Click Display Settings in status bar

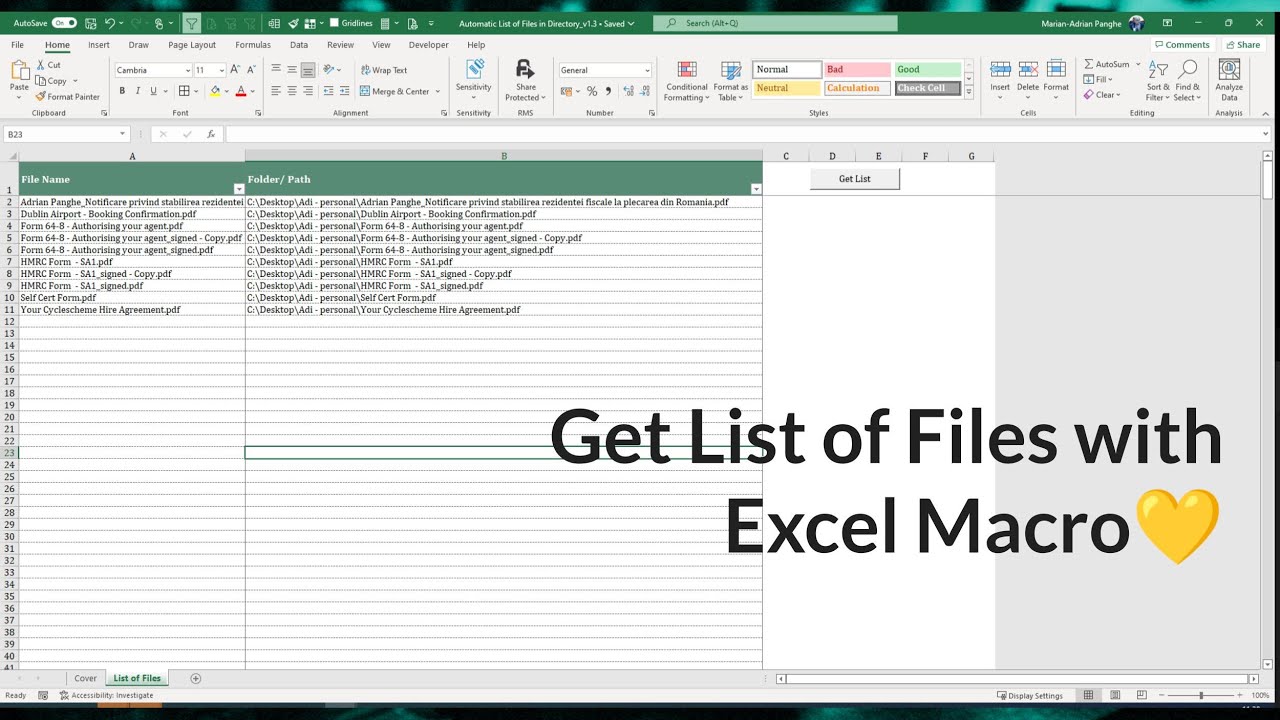tap(1029, 695)
